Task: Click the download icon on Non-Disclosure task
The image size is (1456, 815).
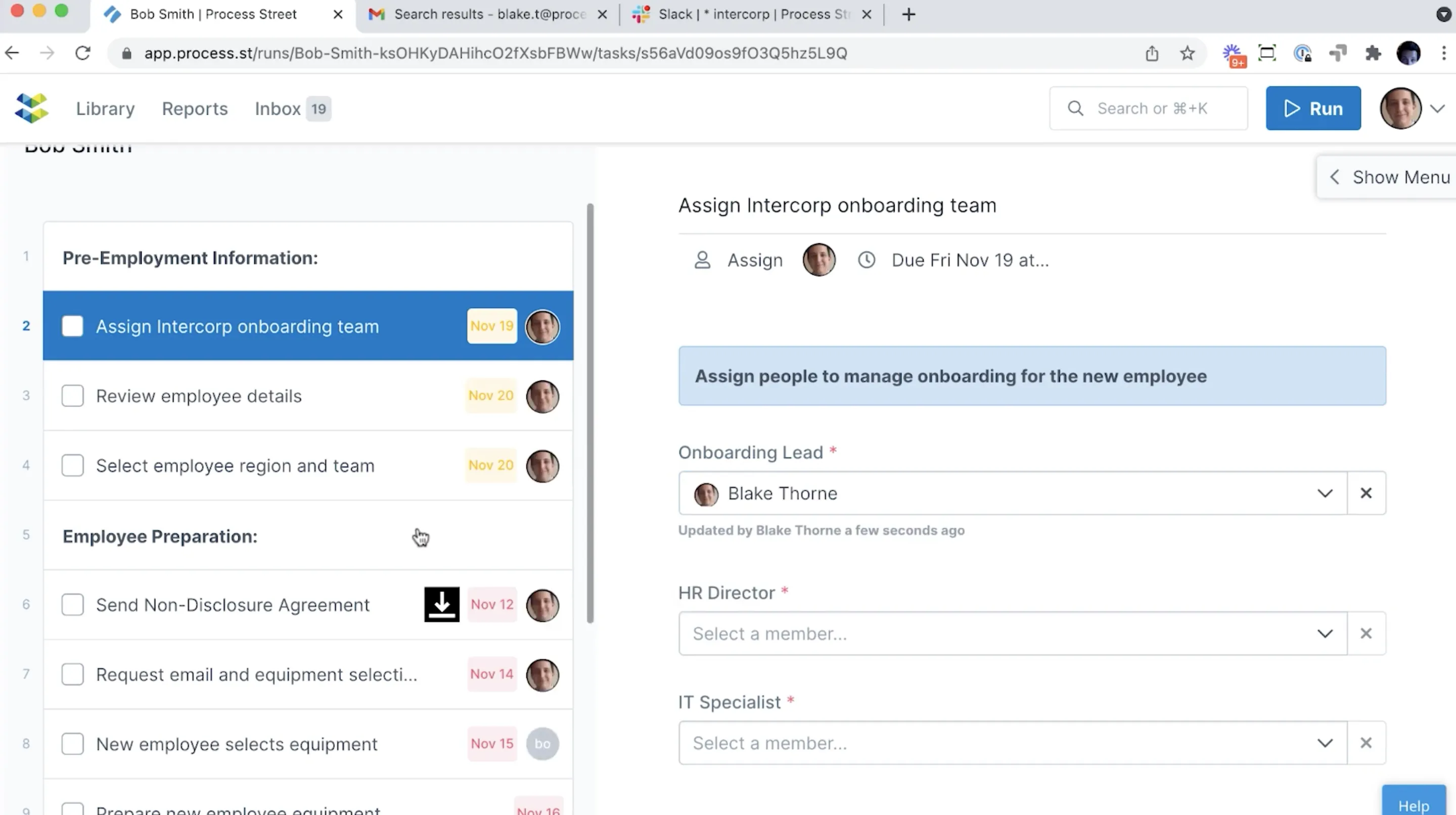Action: tap(441, 604)
